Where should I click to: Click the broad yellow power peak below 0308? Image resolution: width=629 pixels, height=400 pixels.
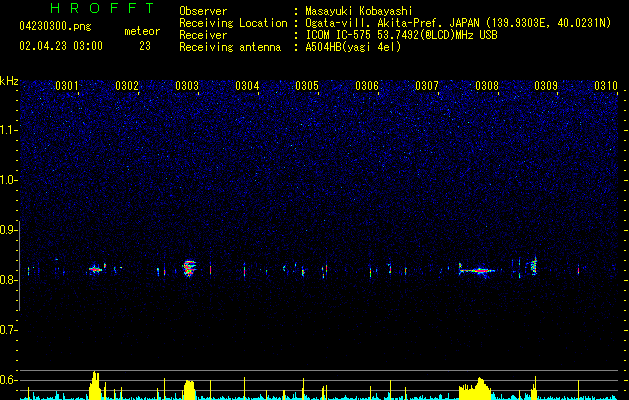(475, 388)
